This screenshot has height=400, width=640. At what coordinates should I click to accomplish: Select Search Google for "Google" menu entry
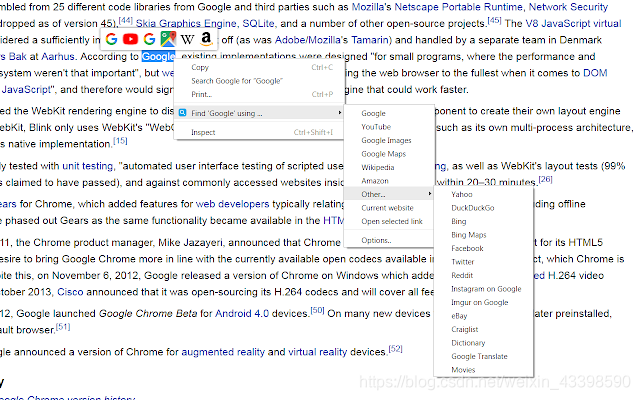(x=259, y=81)
